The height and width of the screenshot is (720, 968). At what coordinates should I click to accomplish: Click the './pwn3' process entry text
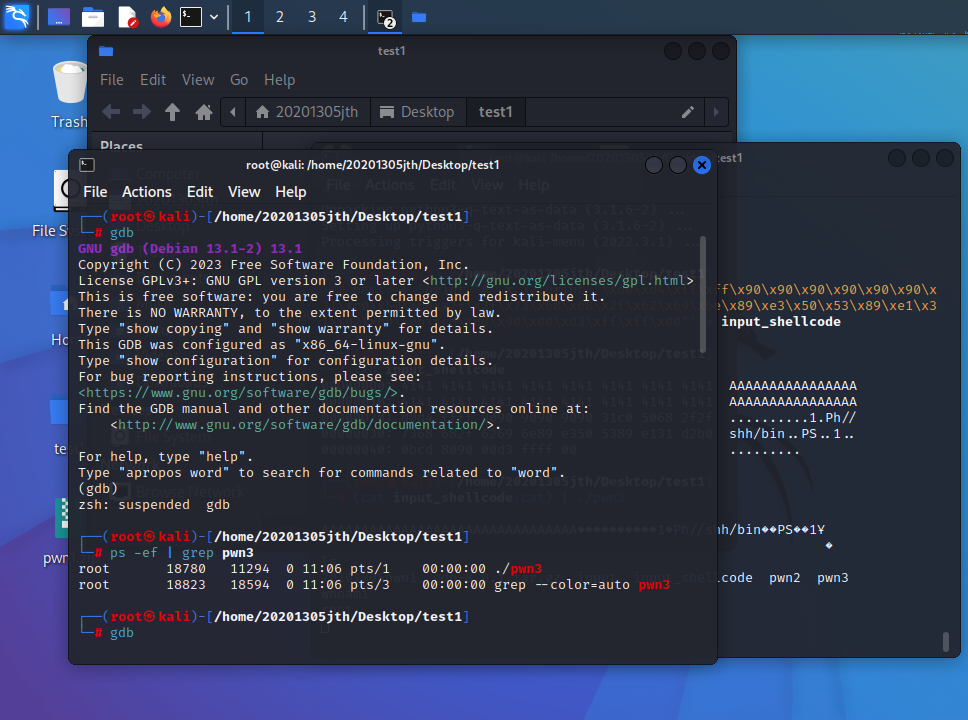click(518, 569)
